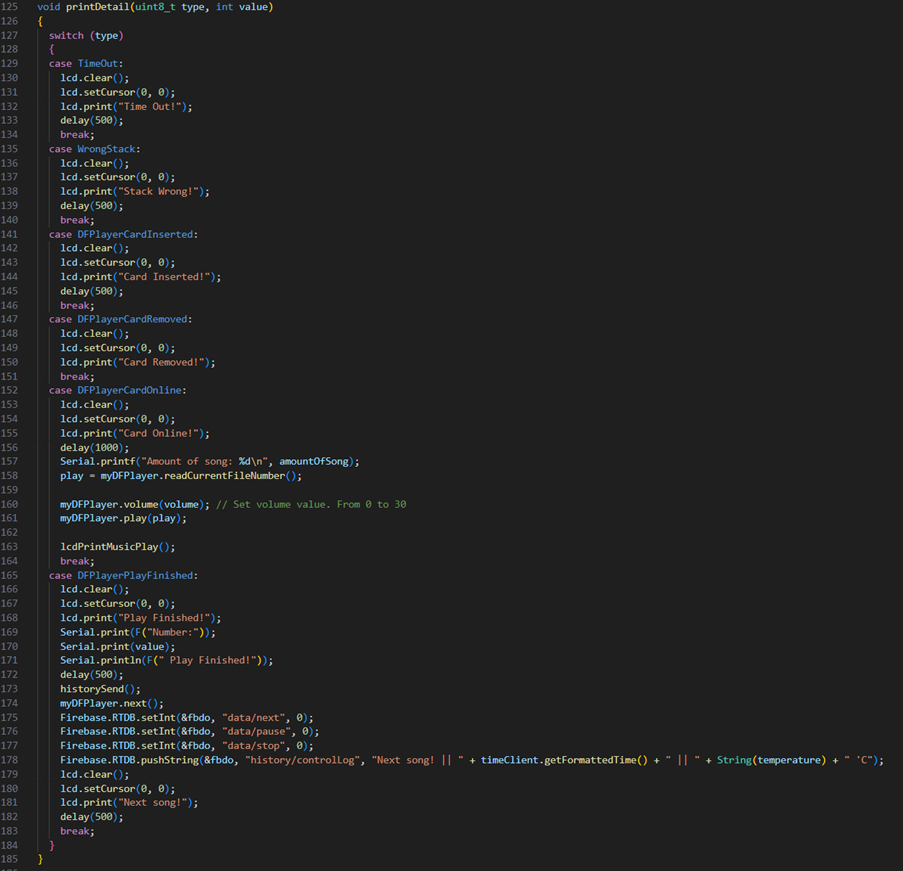The image size is (903, 871).
Task: Click the lcdPrintMusicPlay function call
Action: (x=110, y=547)
